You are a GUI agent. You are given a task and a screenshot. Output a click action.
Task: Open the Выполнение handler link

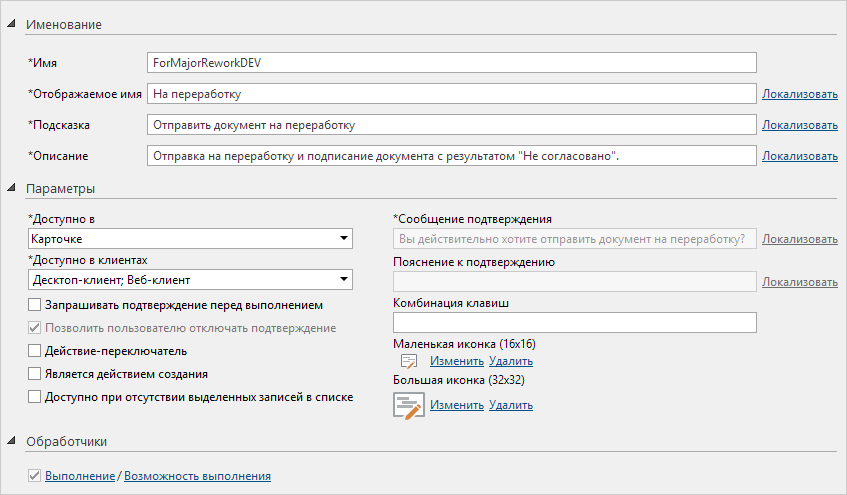point(80,476)
